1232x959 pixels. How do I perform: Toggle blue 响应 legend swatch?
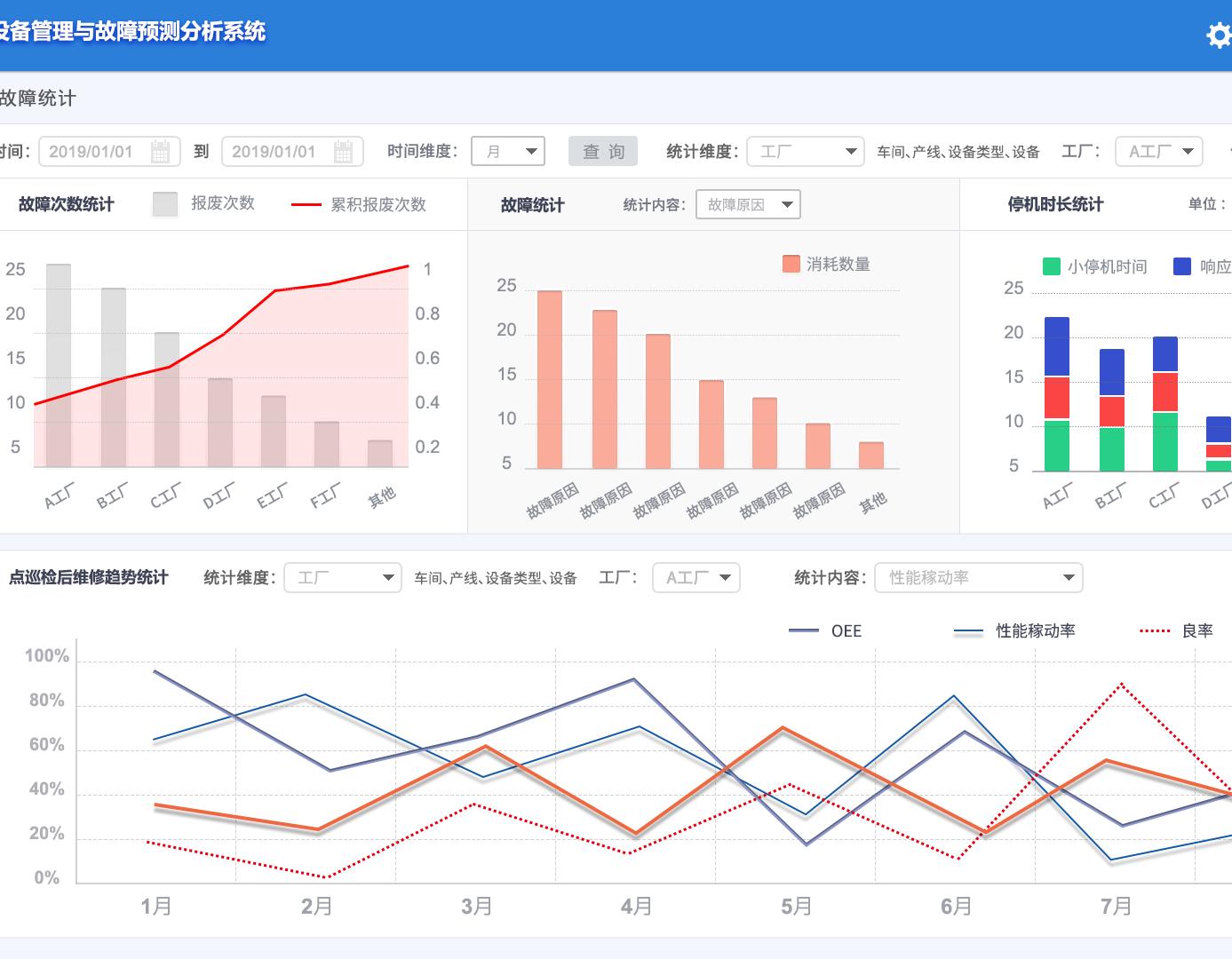click(x=1182, y=266)
